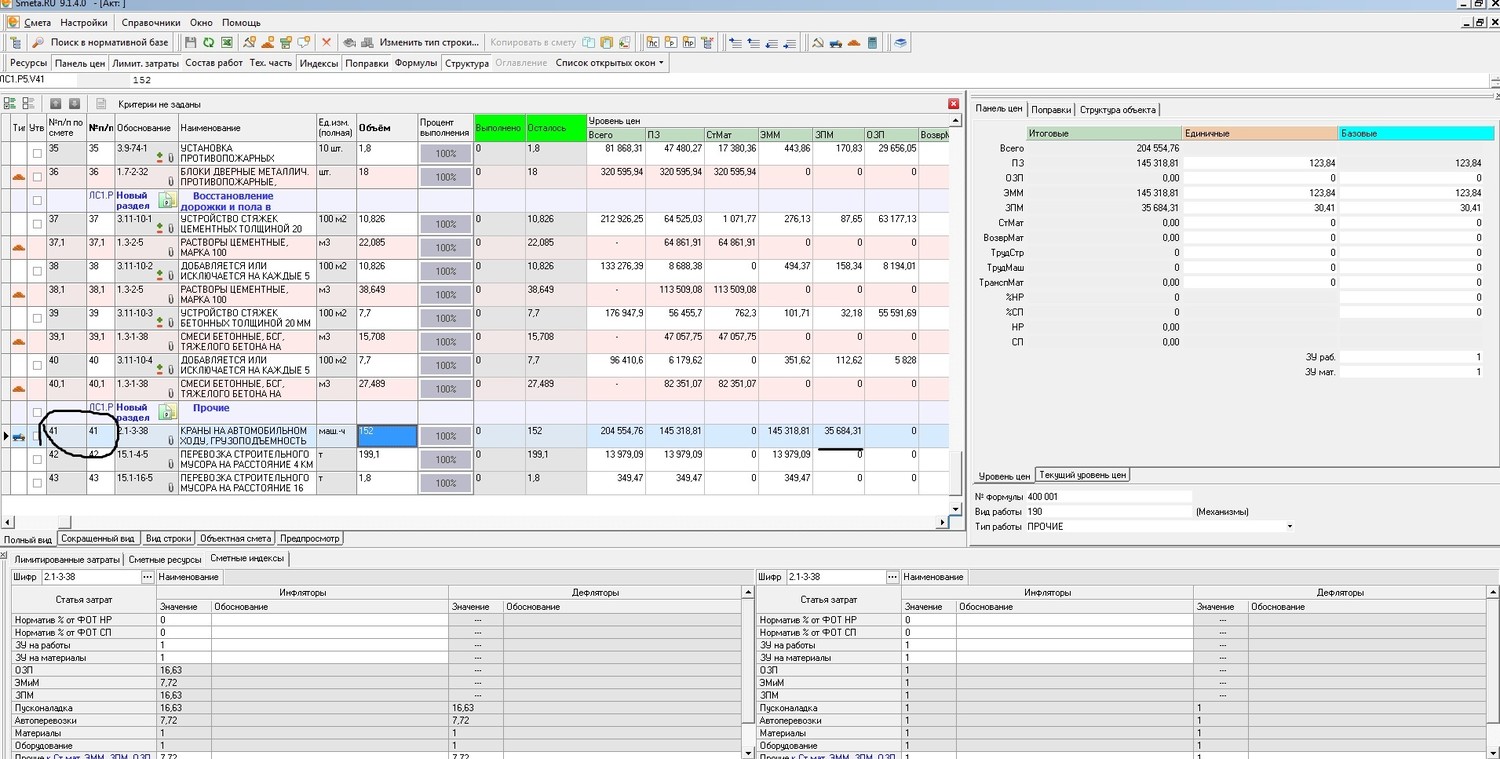Screen dimensions: 1500x759
Task: Click the red close X on criteria bar
Action: coord(953,104)
